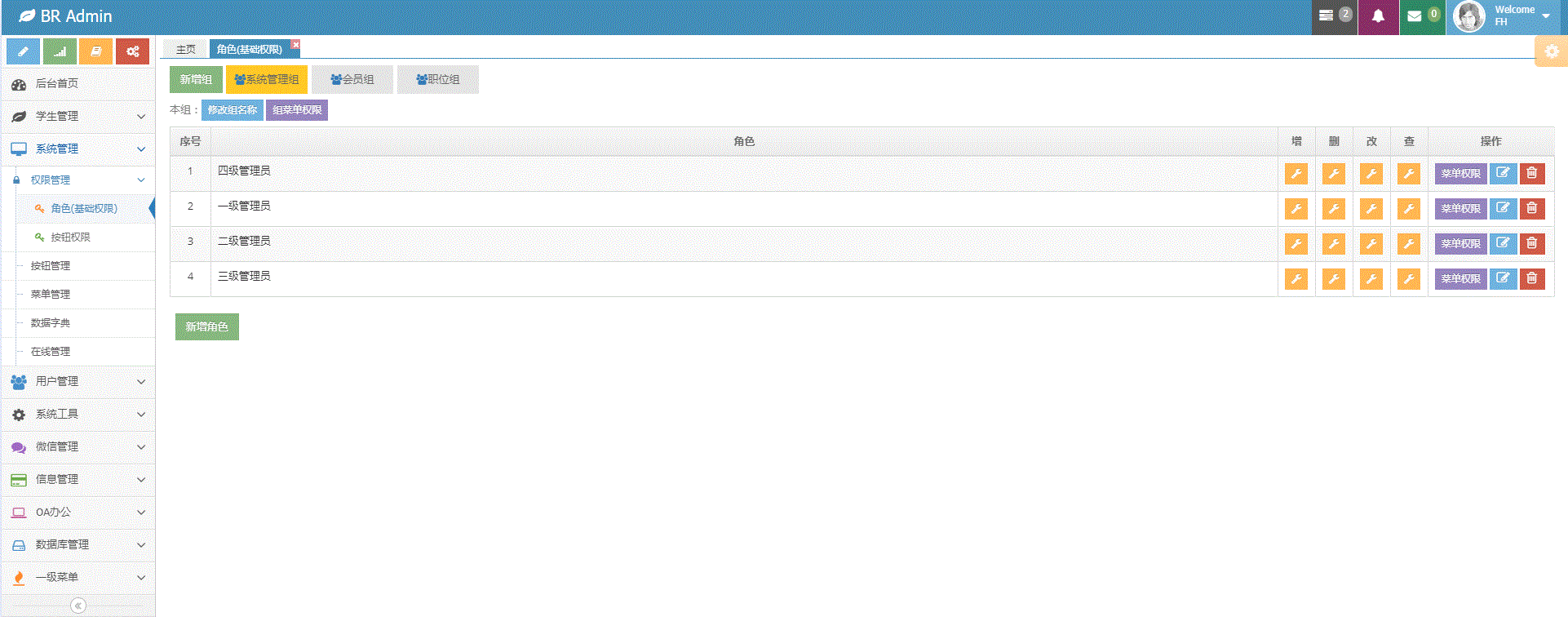
Task: Toggle modify permission for 二级管理员
Action: [1371, 244]
